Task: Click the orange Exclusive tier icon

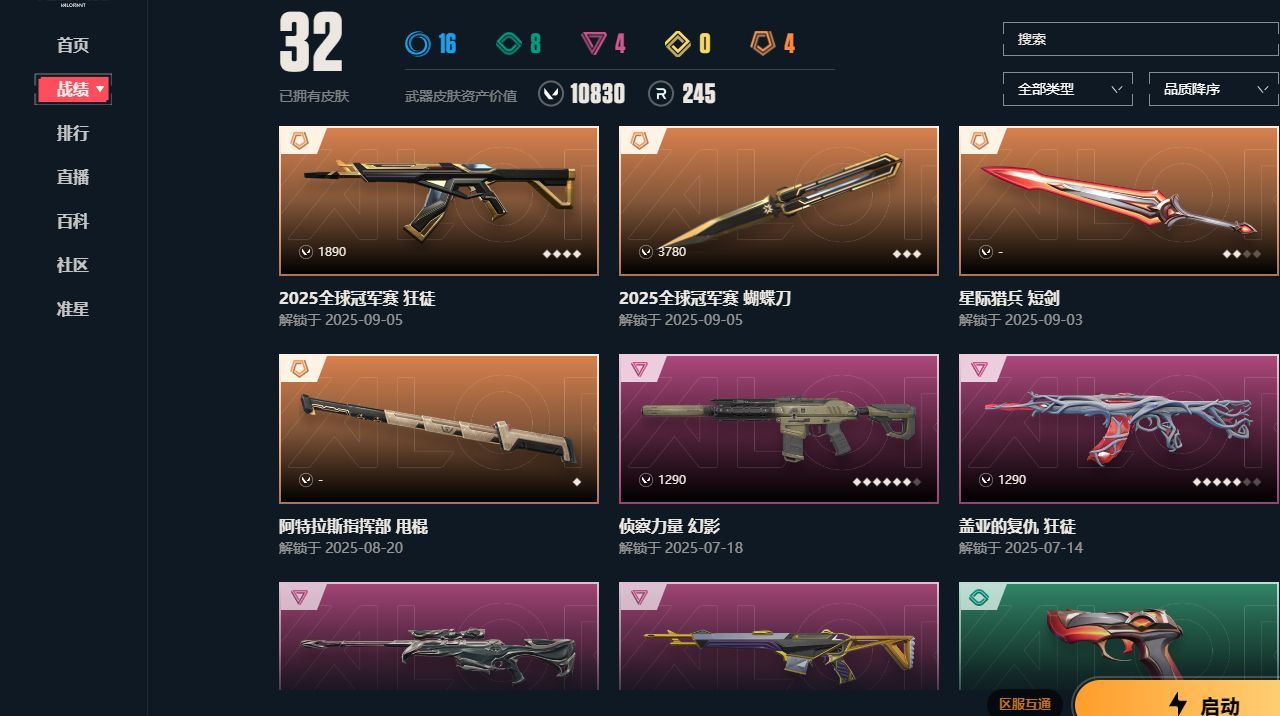Action: pos(763,44)
